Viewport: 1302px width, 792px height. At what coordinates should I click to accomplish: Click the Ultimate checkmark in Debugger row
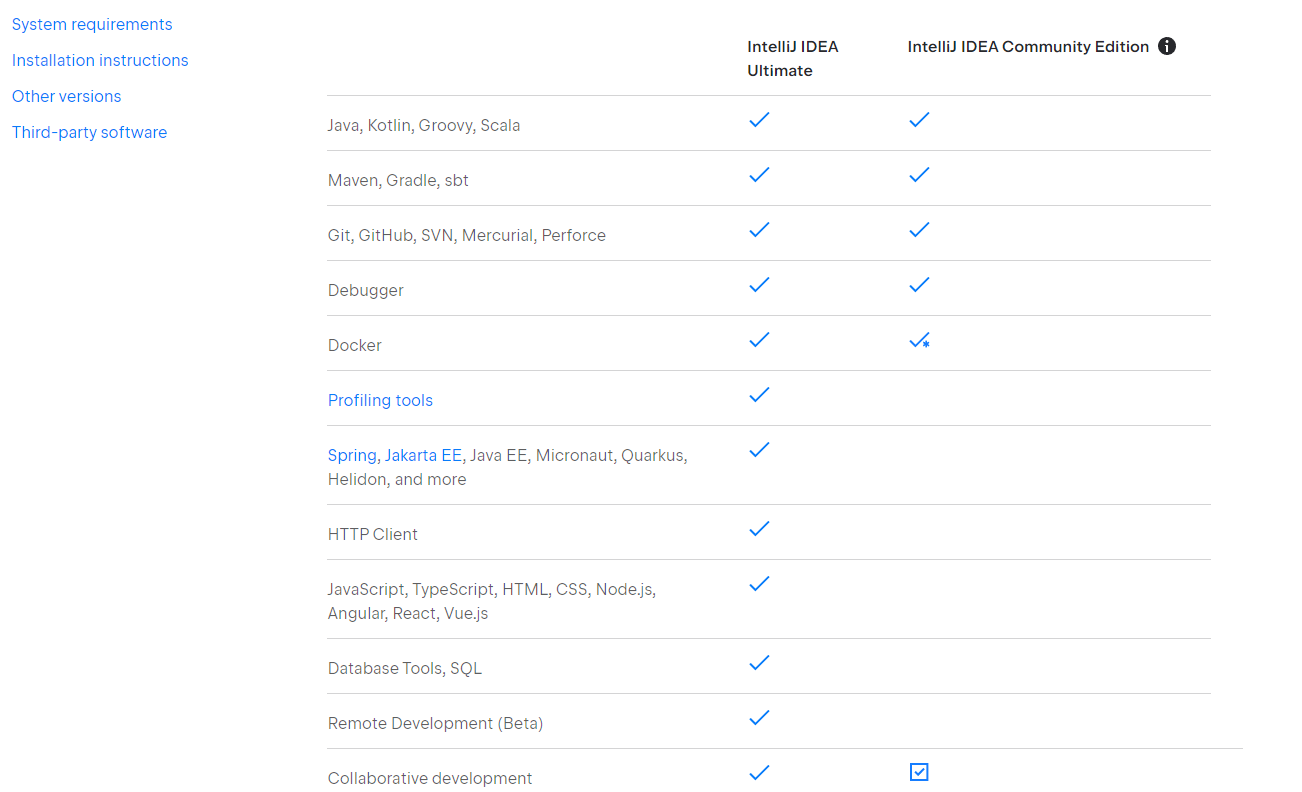point(759,285)
